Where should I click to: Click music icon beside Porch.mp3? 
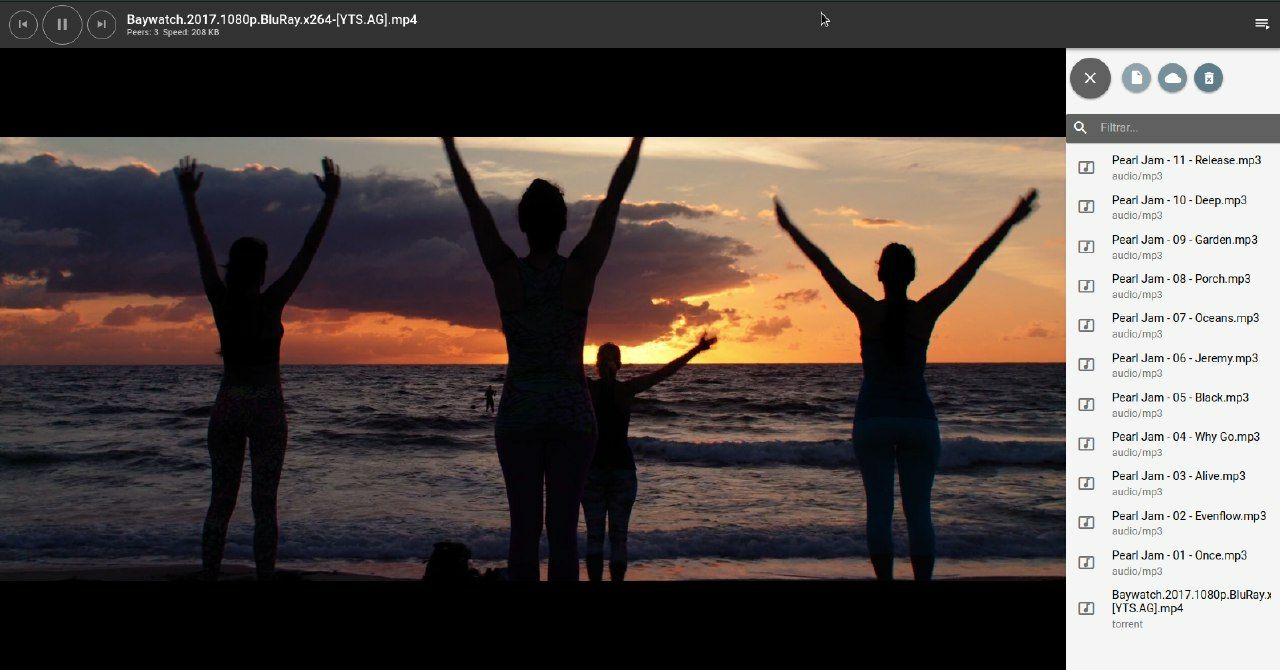[x=1086, y=286]
